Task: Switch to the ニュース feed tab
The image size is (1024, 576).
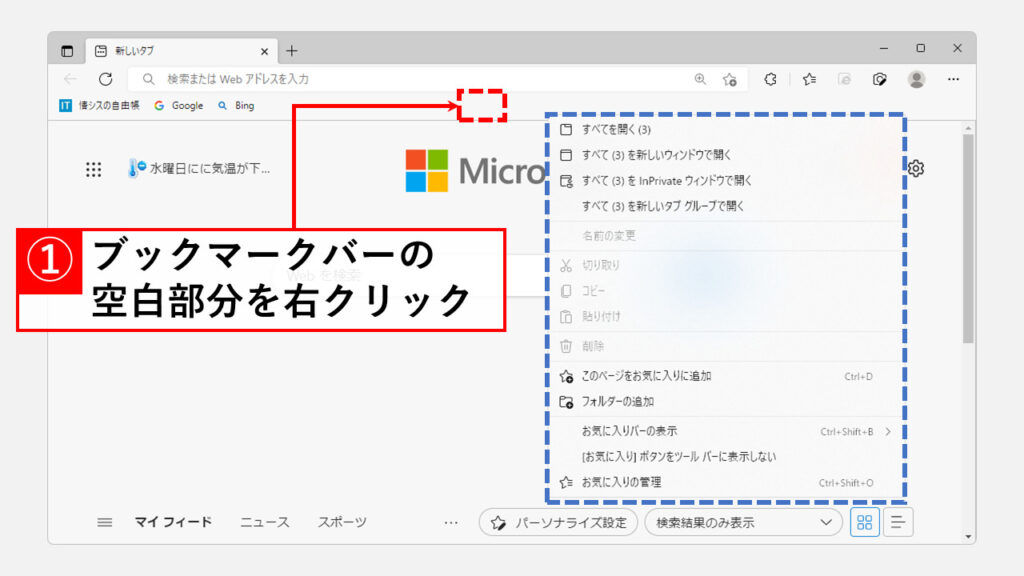Action: (264, 522)
